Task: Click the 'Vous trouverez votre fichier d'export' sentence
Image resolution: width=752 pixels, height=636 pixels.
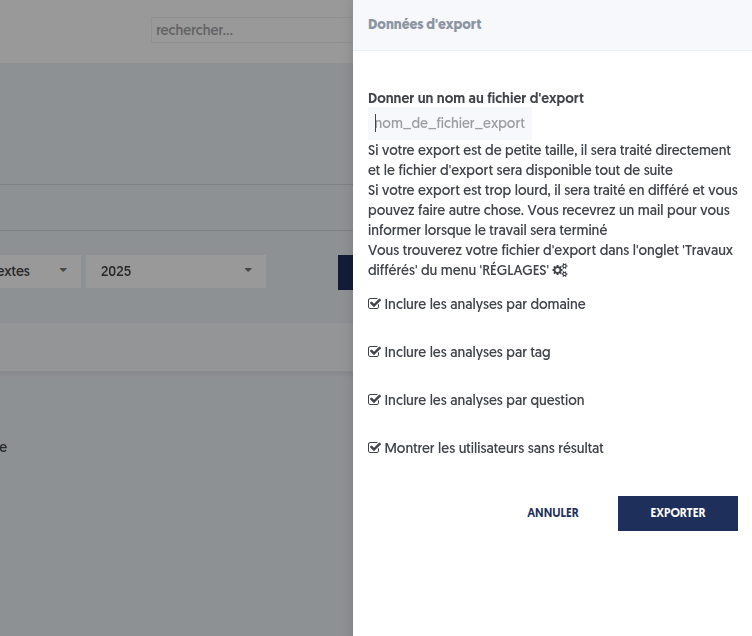Action: point(490,250)
